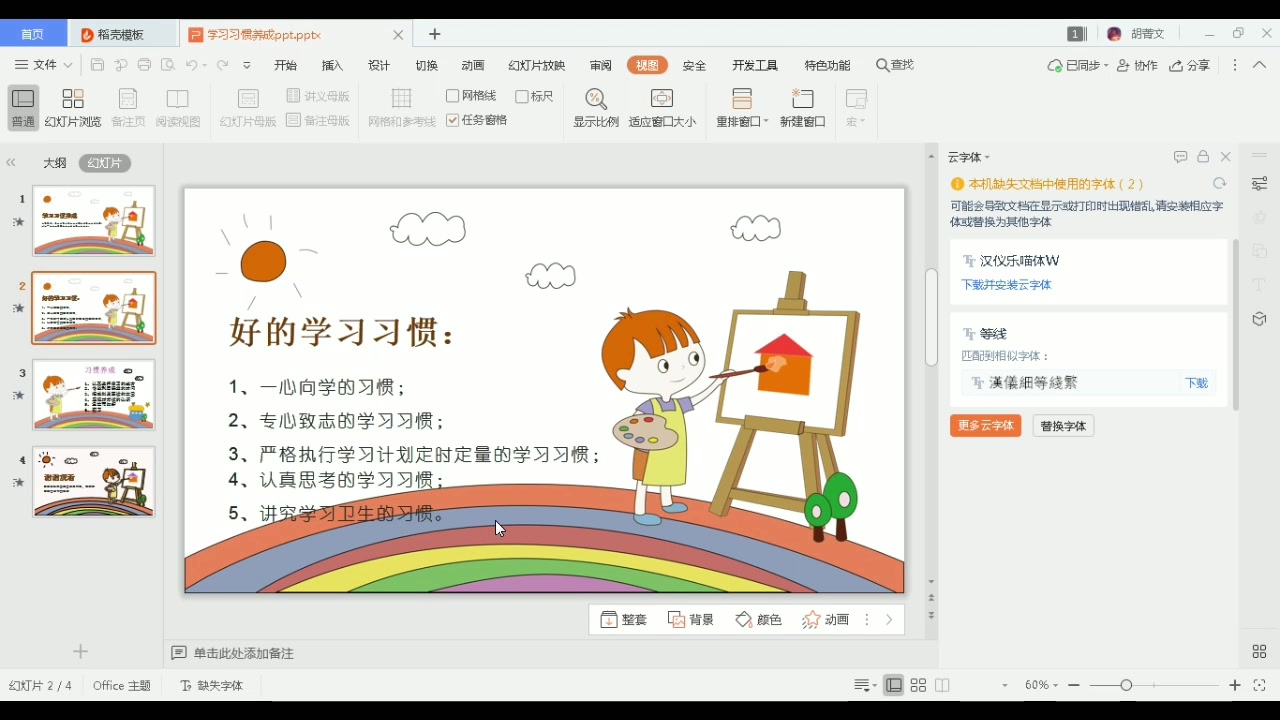Select slide 4 thumbnail
The width and height of the screenshot is (1280, 720).
94,482
